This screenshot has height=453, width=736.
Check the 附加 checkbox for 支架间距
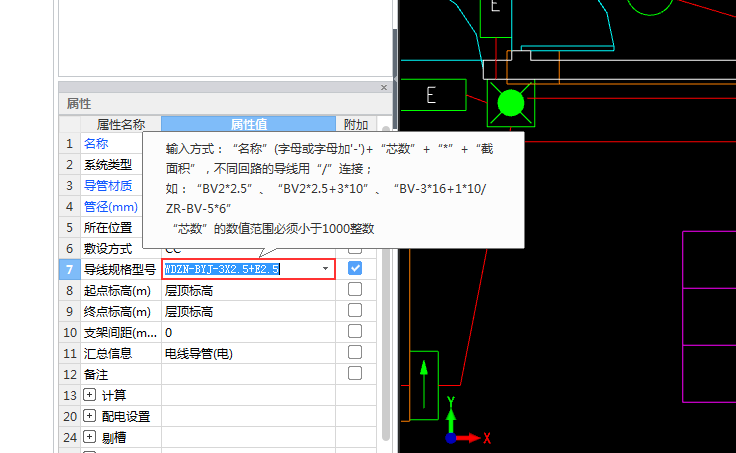pyautogui.click(x=355, y=331)
